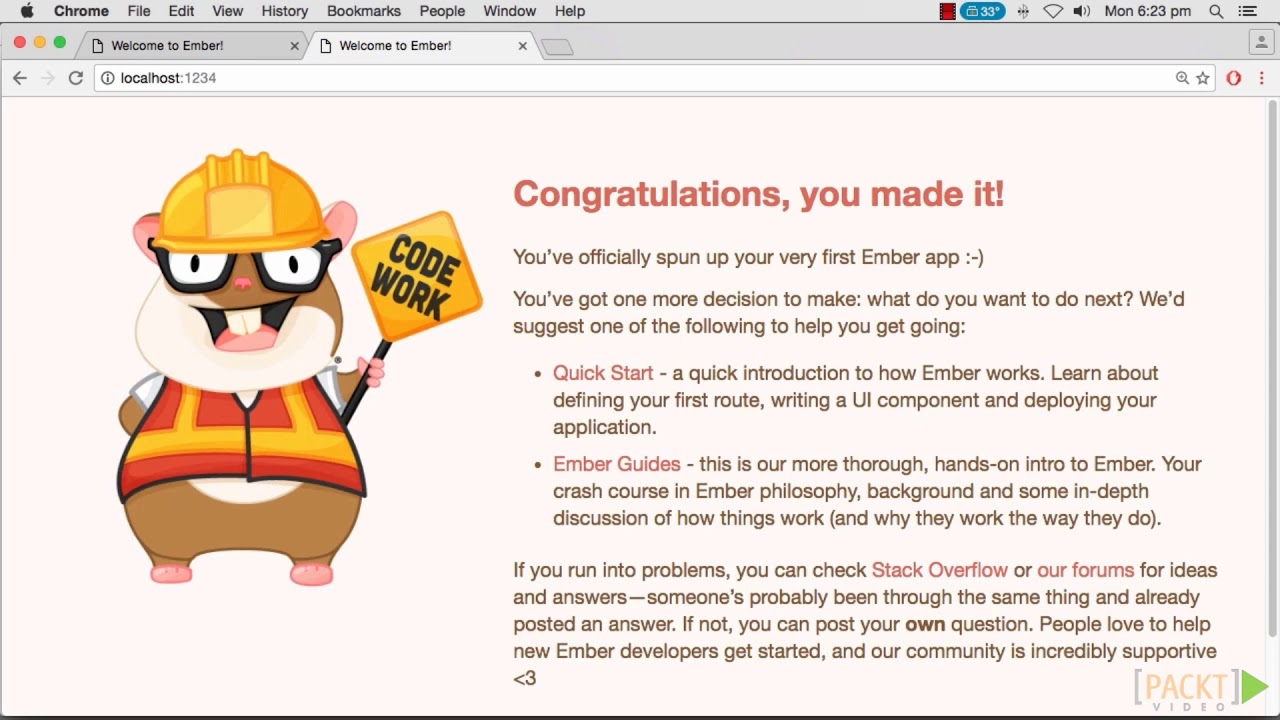The width and height of the screenshot is (1280, 720).
Task: Switch to the first Welcome to Ember tab
Action: 190,46
